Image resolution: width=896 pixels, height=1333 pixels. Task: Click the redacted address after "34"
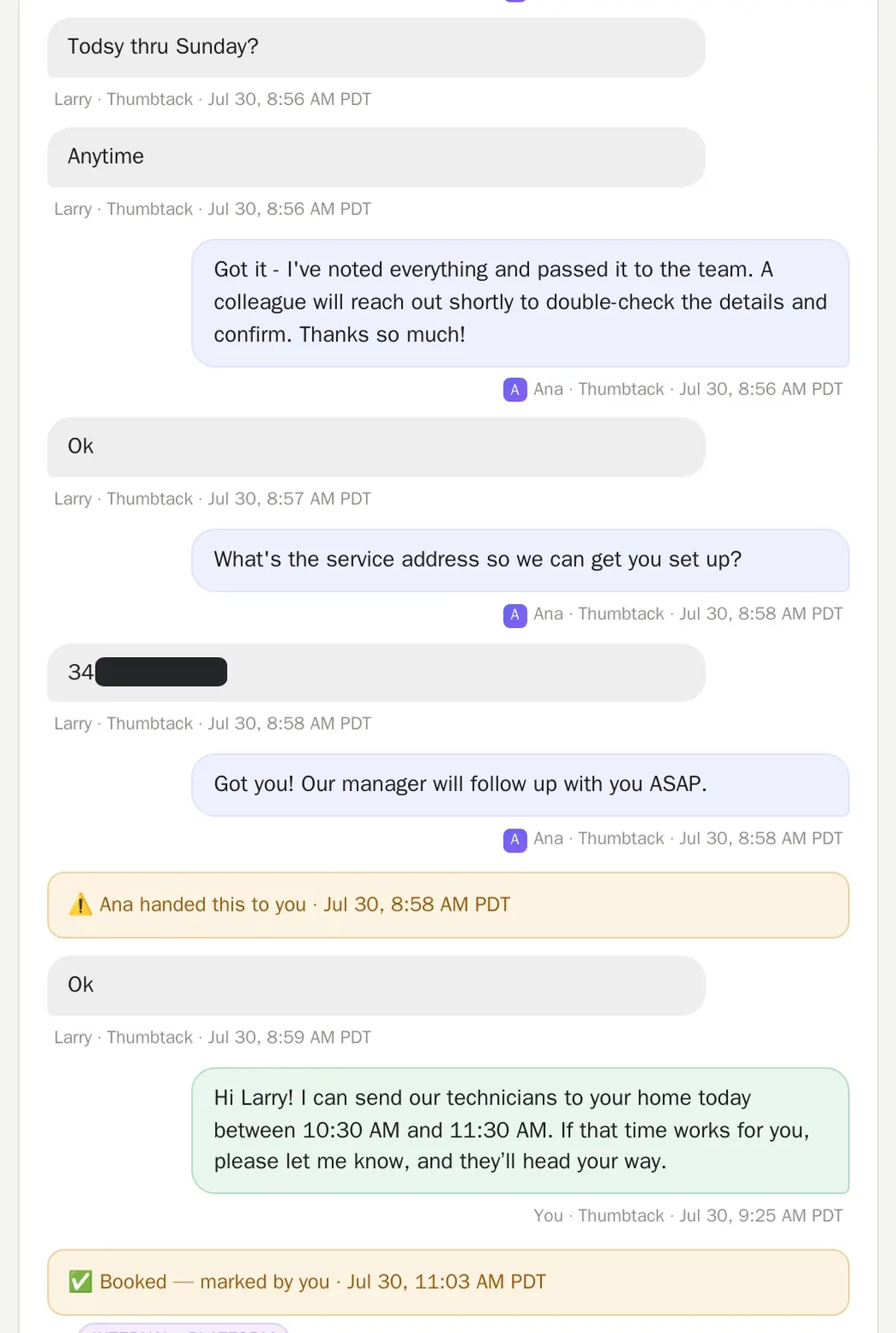[x=161, y=672]
